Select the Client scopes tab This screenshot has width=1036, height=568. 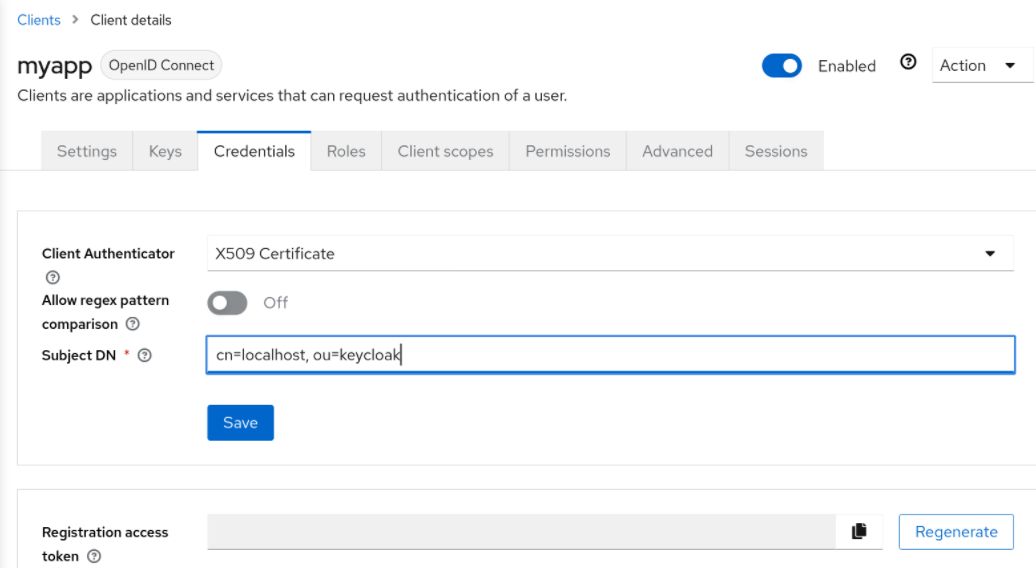click(445, 151)
